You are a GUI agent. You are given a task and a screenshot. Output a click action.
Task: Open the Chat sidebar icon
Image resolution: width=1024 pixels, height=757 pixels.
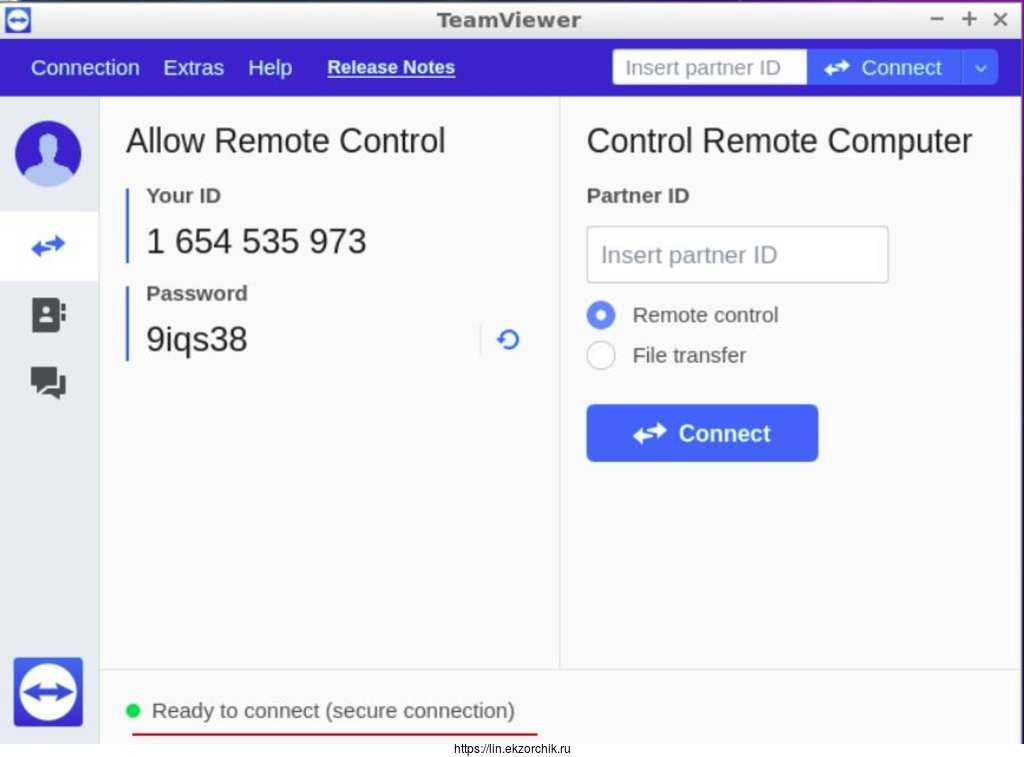point(48,382)
